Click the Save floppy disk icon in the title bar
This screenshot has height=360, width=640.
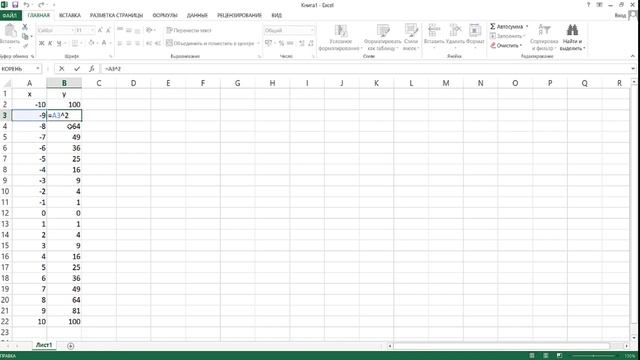tap(15, 5)
